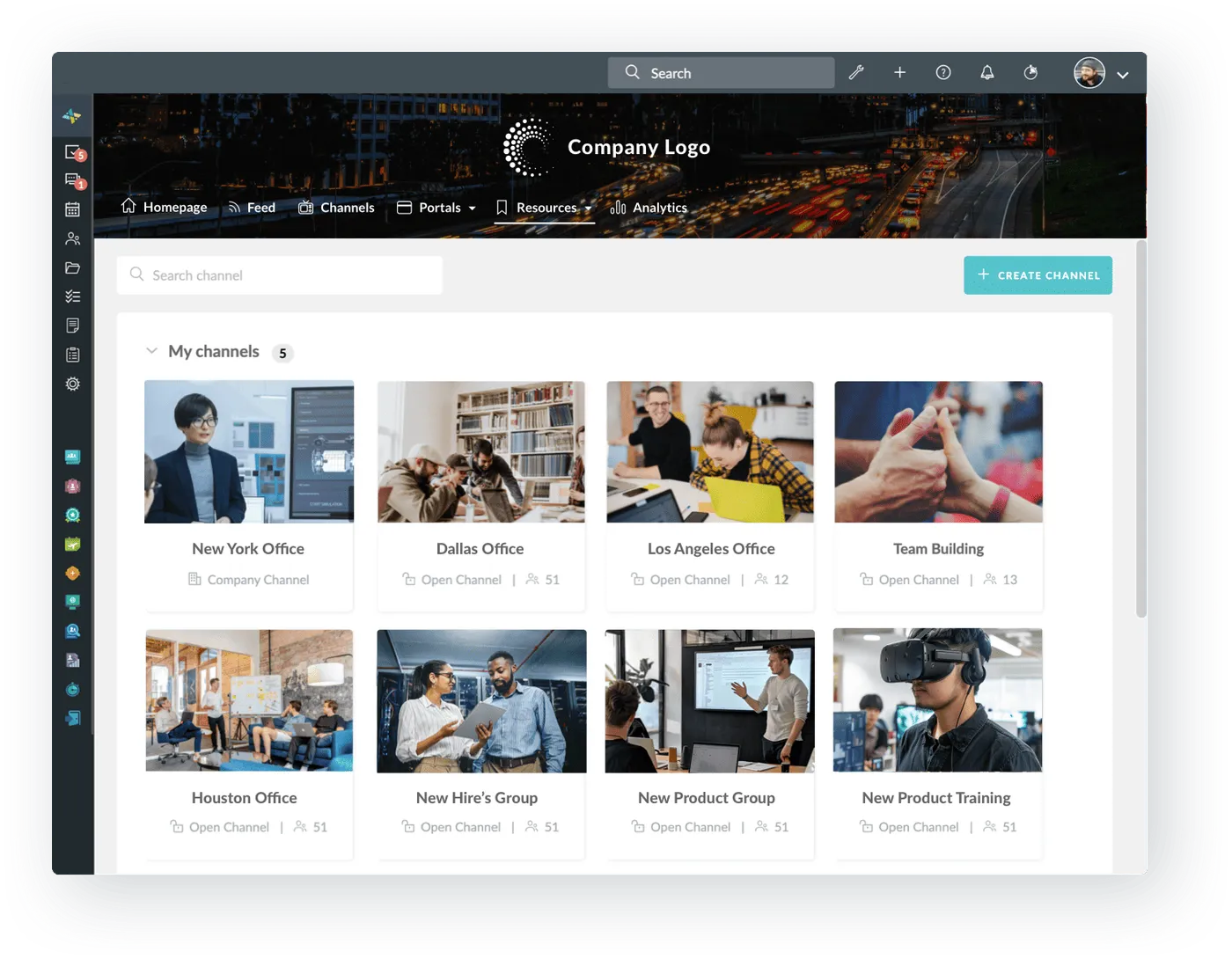Click the Los Angeles Office thumbnail image
Viewport: 1232px width, 959px height.
(x=710, y=451)
